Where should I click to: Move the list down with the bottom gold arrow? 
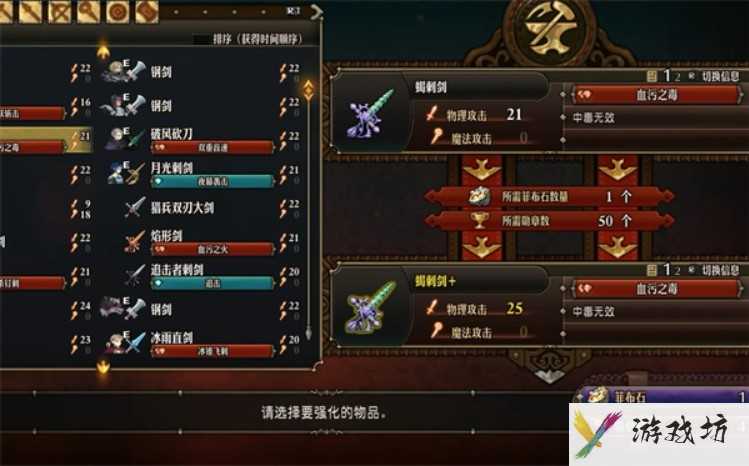(x=103, y=366)
